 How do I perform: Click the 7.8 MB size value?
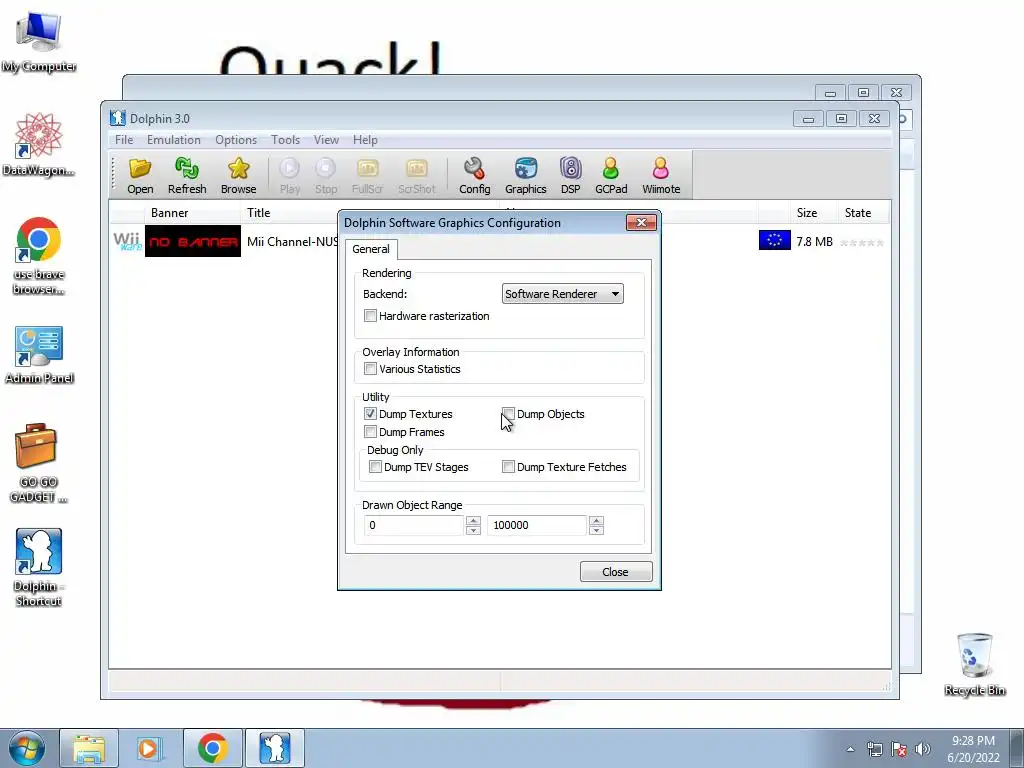pos(814,242)
